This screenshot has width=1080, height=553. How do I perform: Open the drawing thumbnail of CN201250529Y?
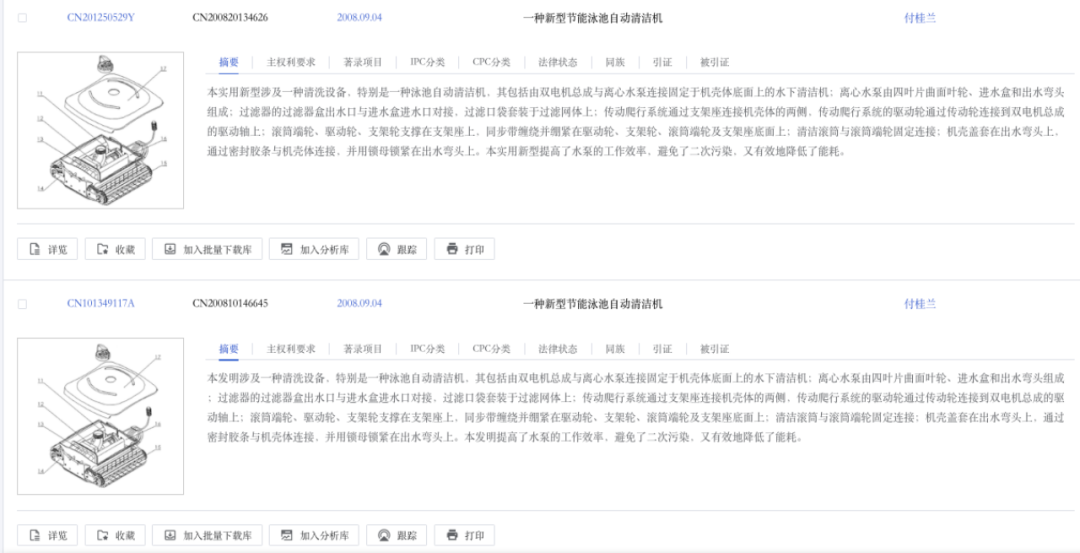pyautogui.click(x=101, y=130)
